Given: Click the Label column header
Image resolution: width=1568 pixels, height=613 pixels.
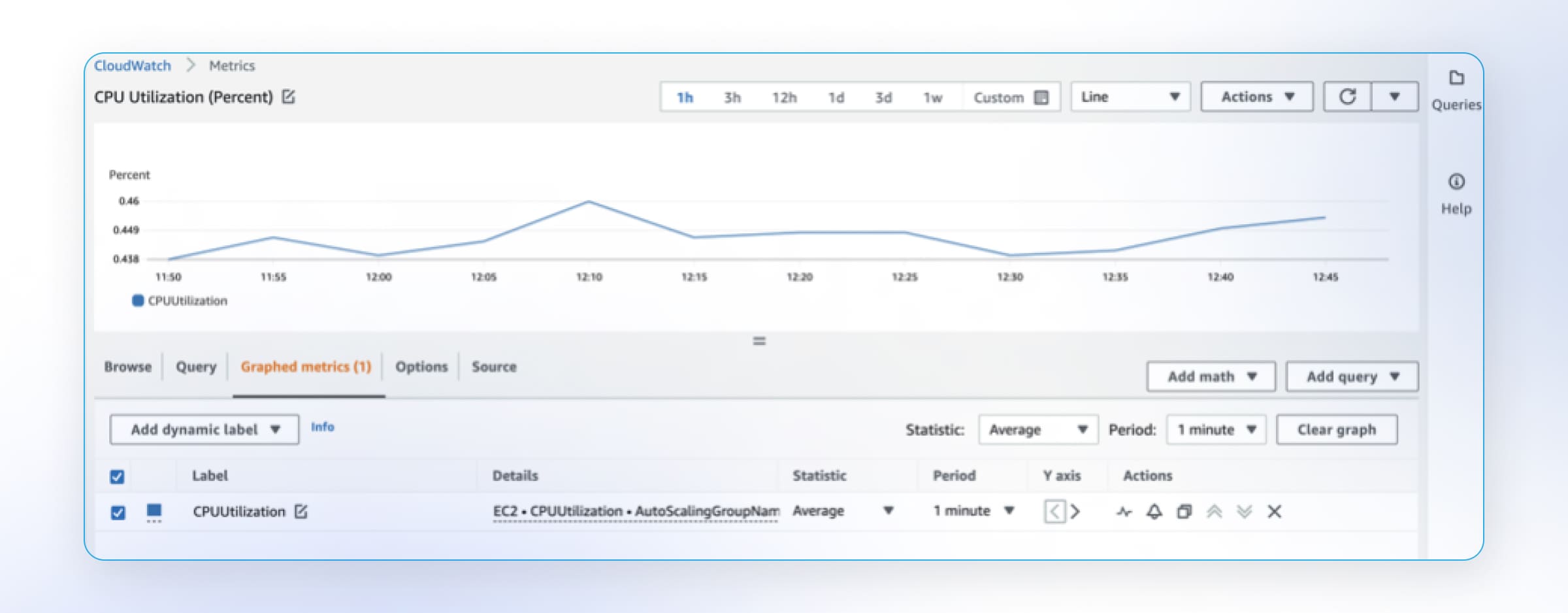Looking at the screenshot, I should [x=210, y=476].
